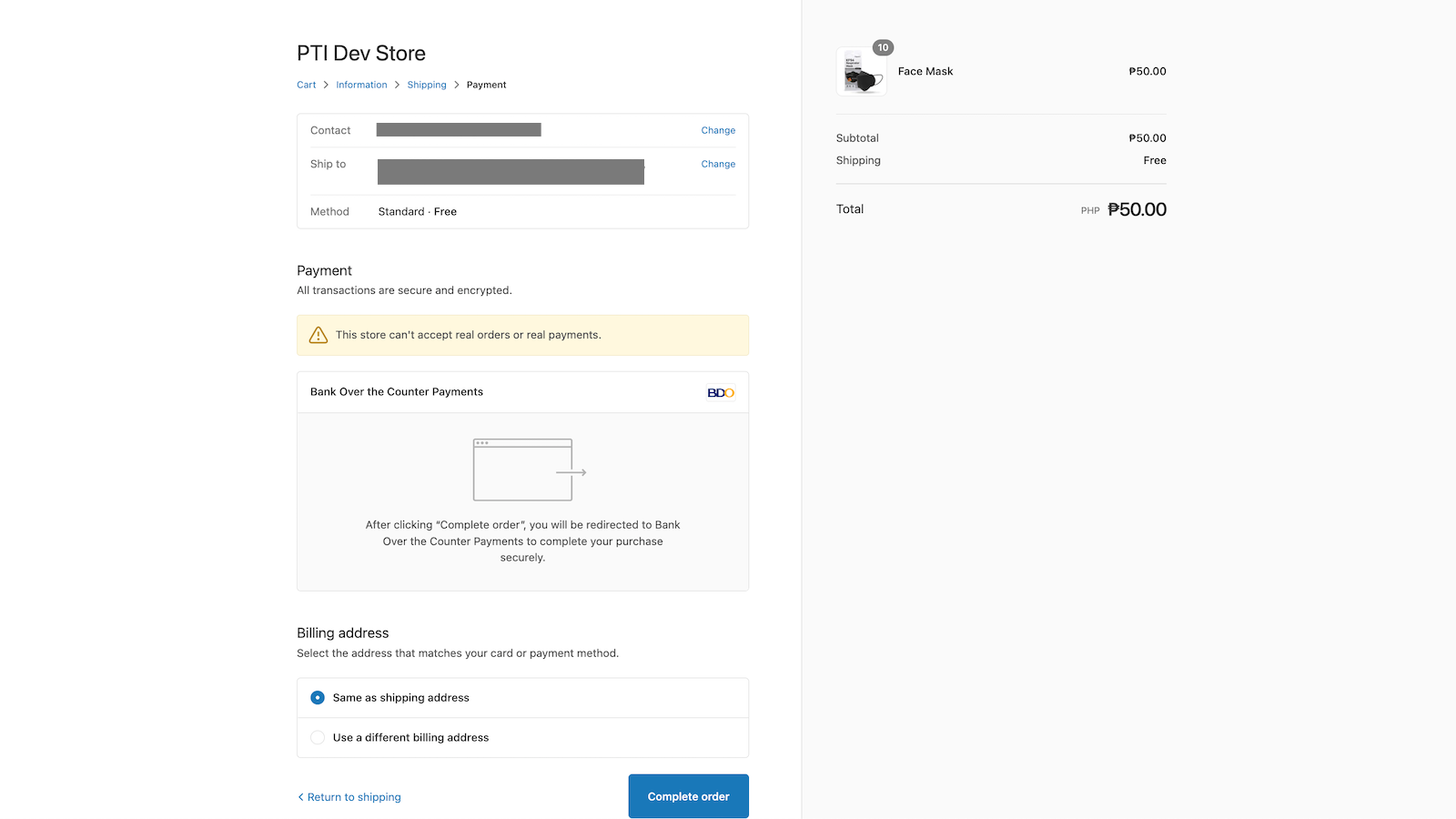Click the total amount ₱50.00
This screenshot has height=819, width=1456.
(1137, 209)
